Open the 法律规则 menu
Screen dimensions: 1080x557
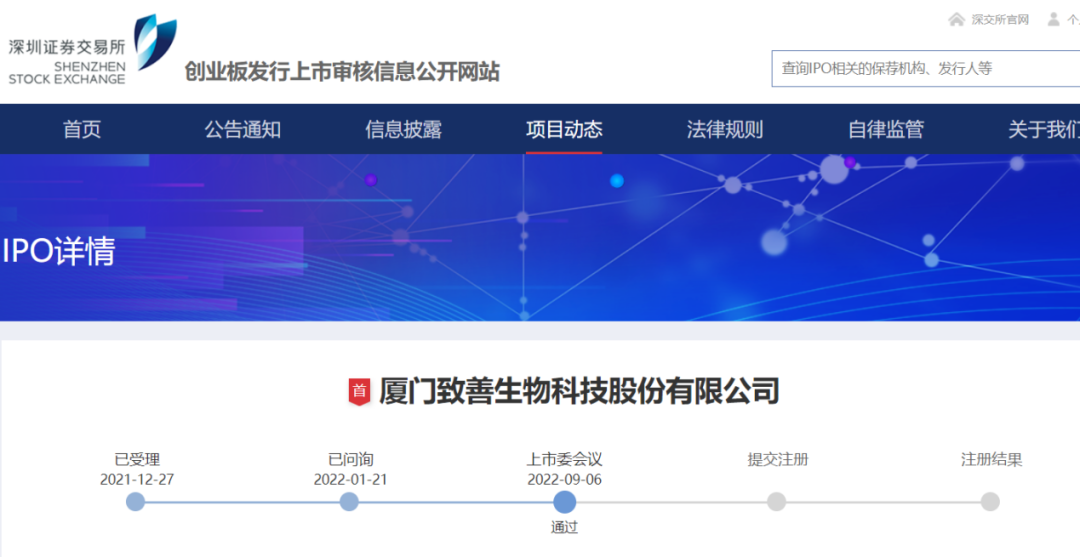point(725,129)
